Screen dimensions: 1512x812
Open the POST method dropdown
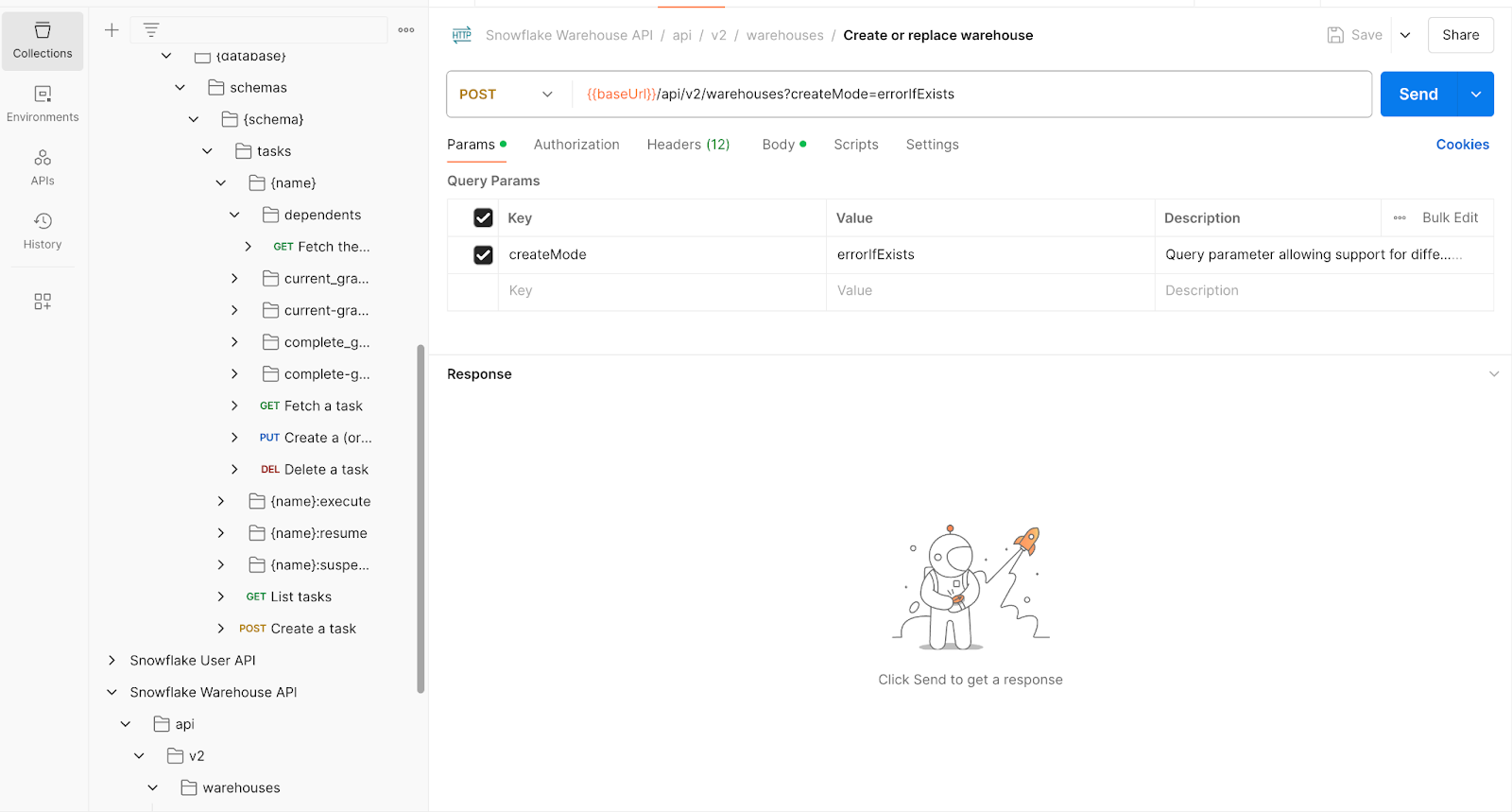pos(507,95)
